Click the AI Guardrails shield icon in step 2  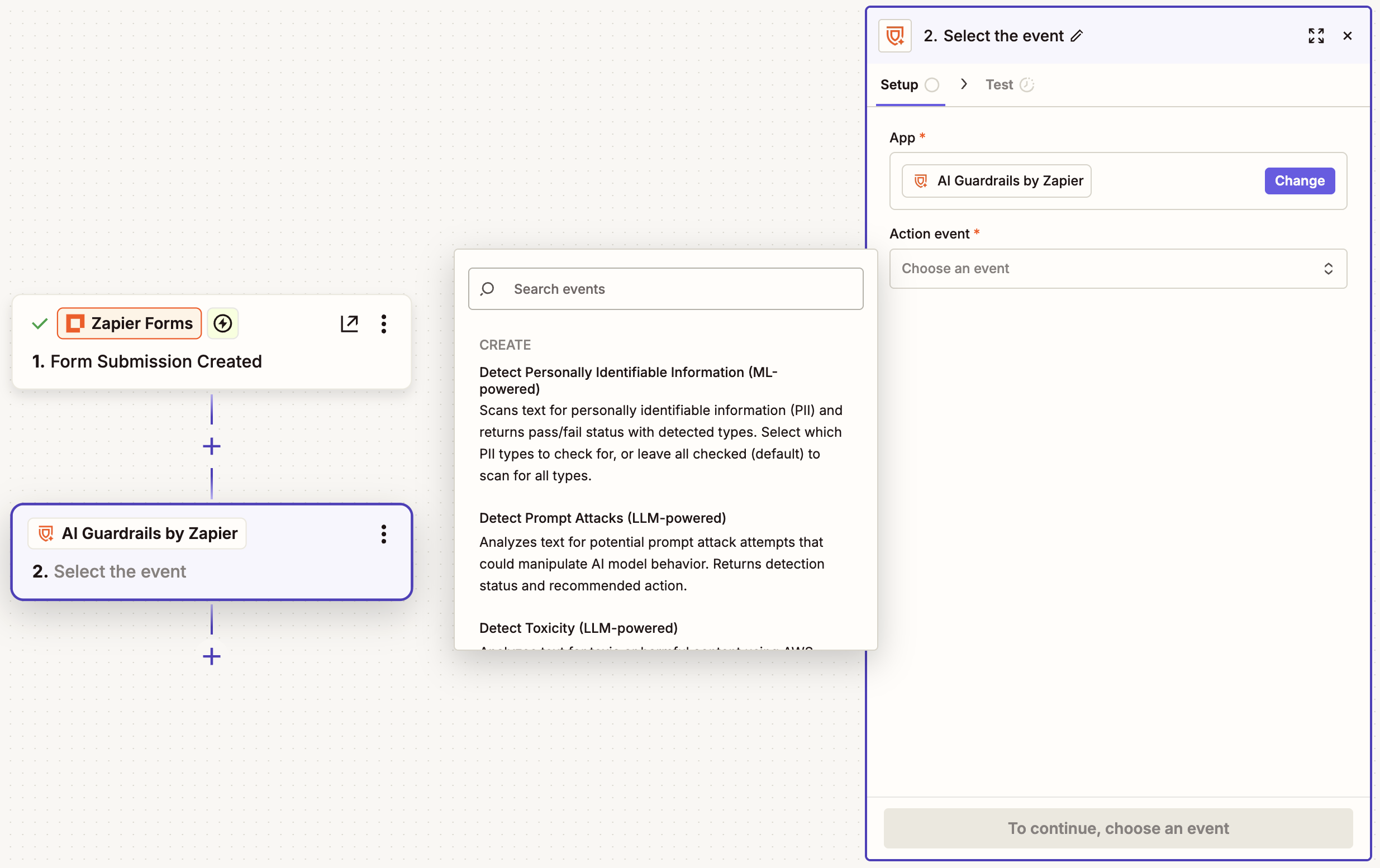point(46,533)
